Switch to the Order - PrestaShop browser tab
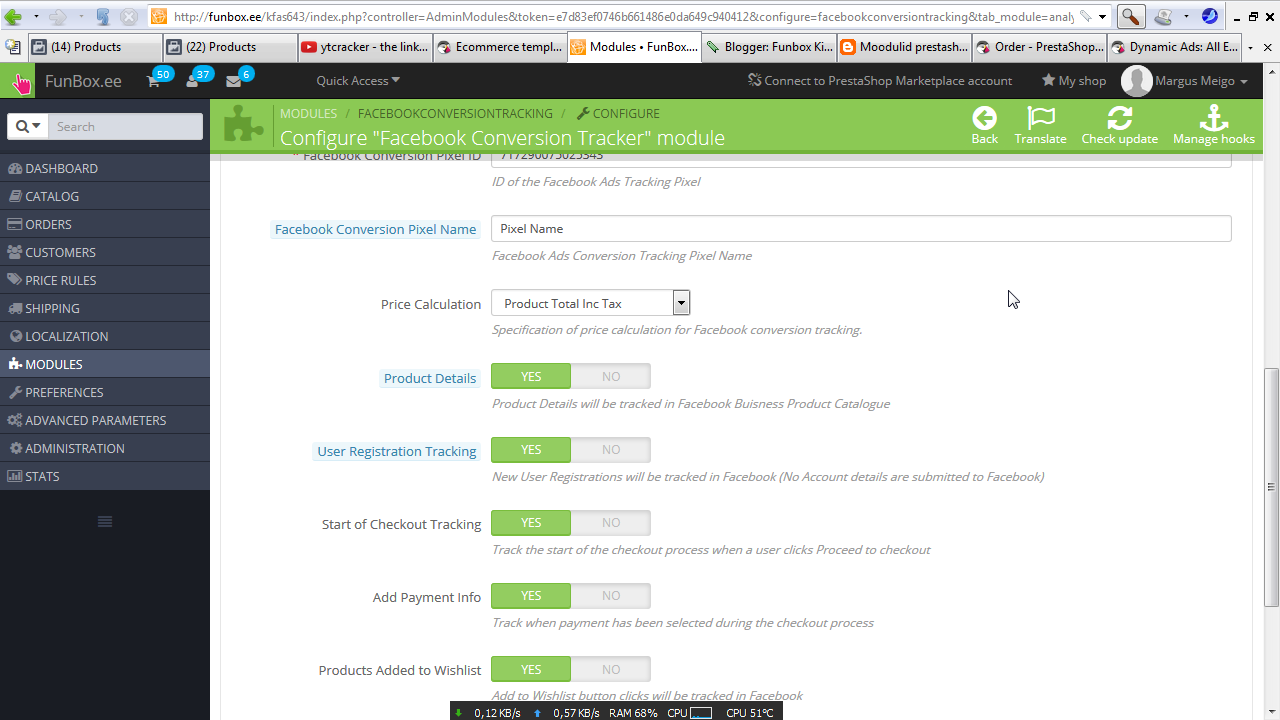The width and height of the screenshot is (1280, 720). pos(1039,47)
